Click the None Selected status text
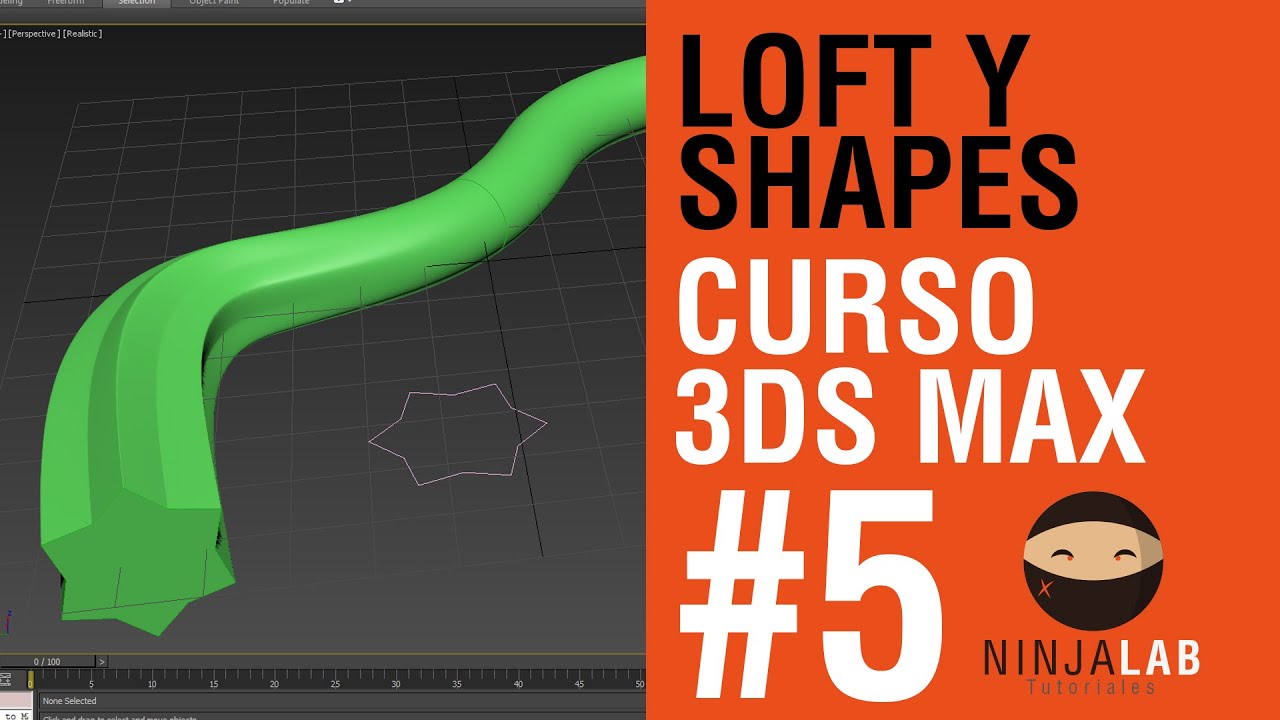Screen dimensions: 1280x720 [x=70, y=701]
